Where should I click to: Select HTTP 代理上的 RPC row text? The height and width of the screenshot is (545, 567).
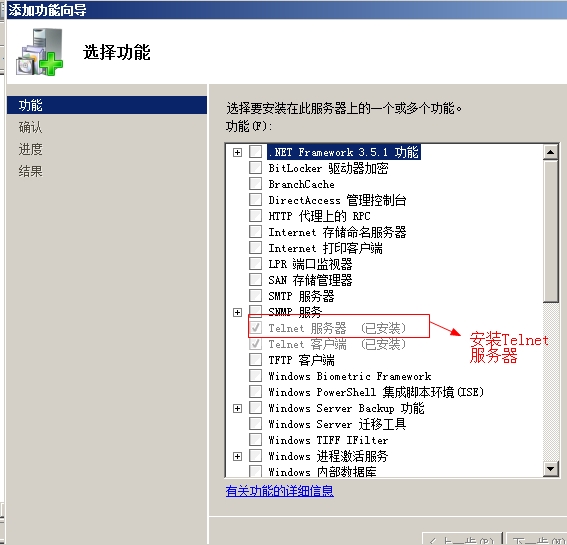point(319,216)
